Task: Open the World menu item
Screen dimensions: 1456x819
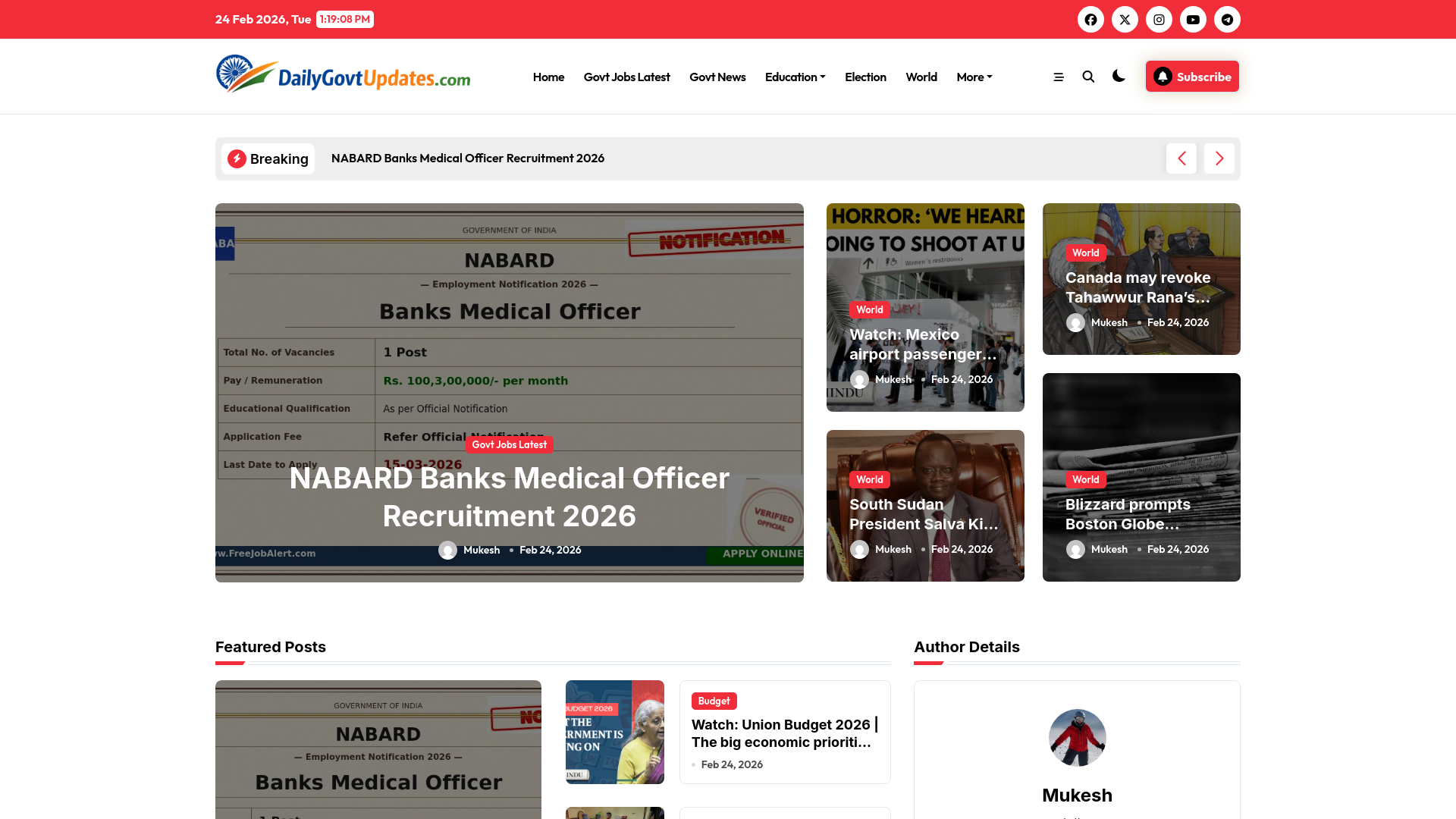Action: [x=921, y=77]
